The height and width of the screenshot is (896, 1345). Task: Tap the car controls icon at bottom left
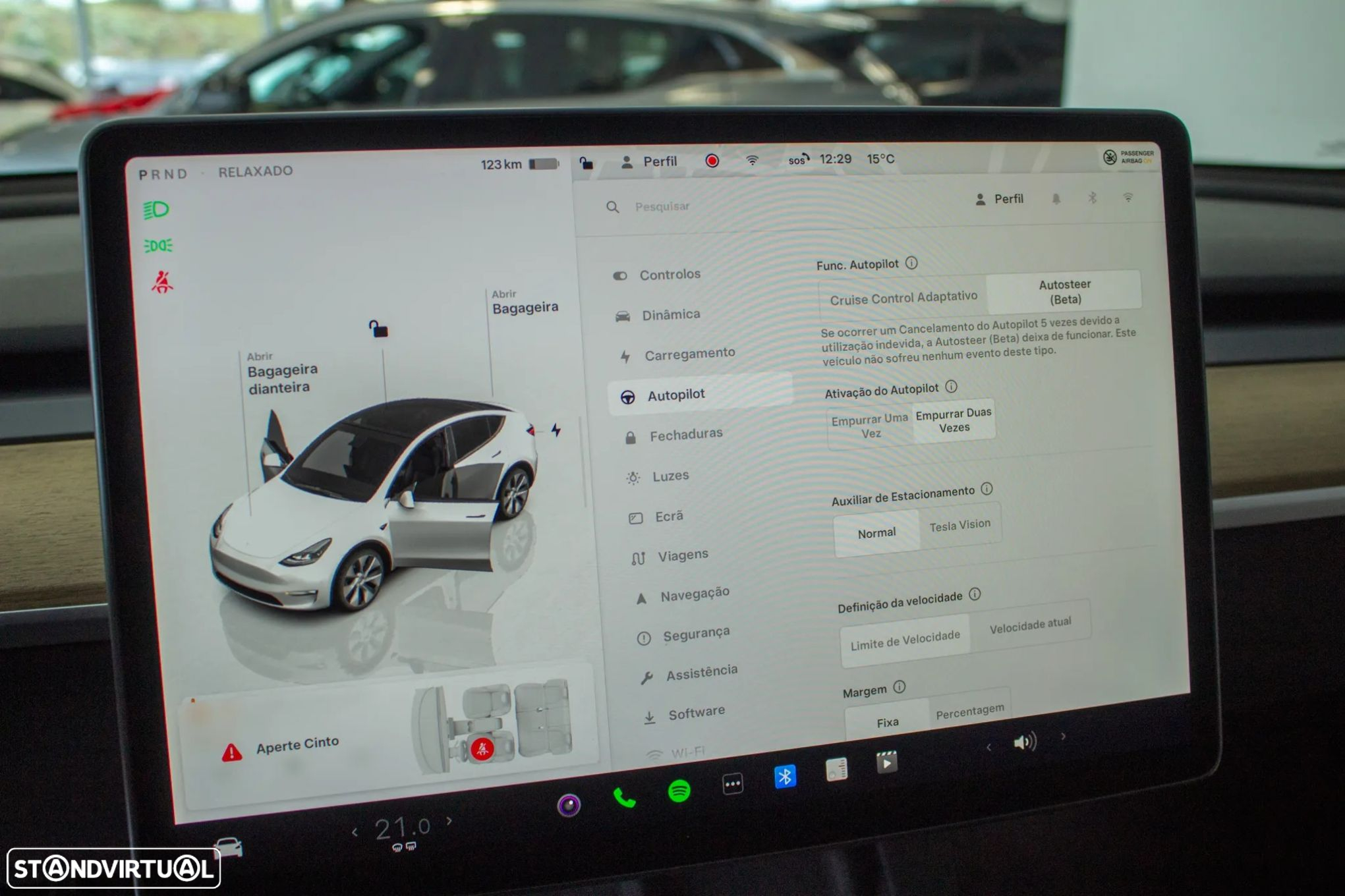tap(228, 847)
